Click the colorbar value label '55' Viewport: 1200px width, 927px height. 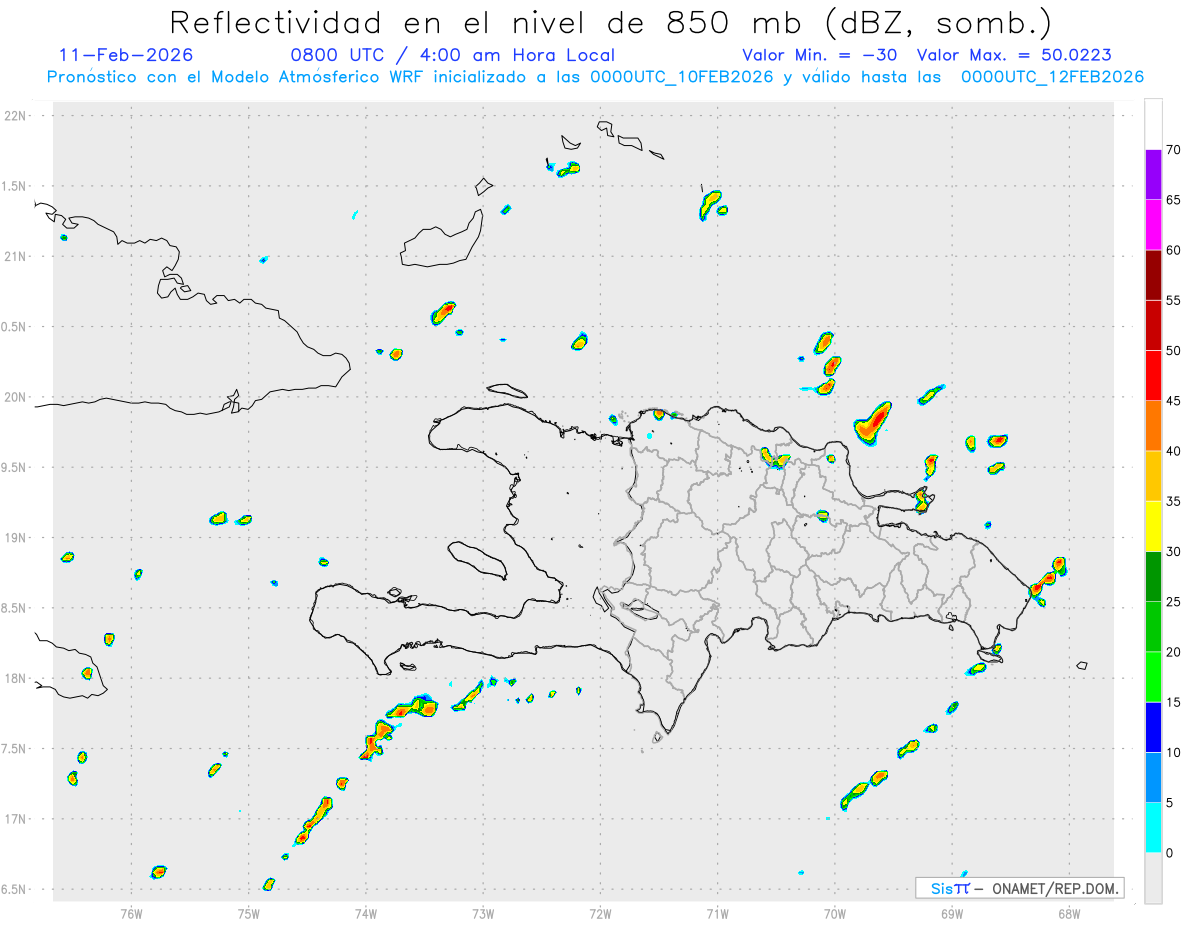click(1174, 300)
